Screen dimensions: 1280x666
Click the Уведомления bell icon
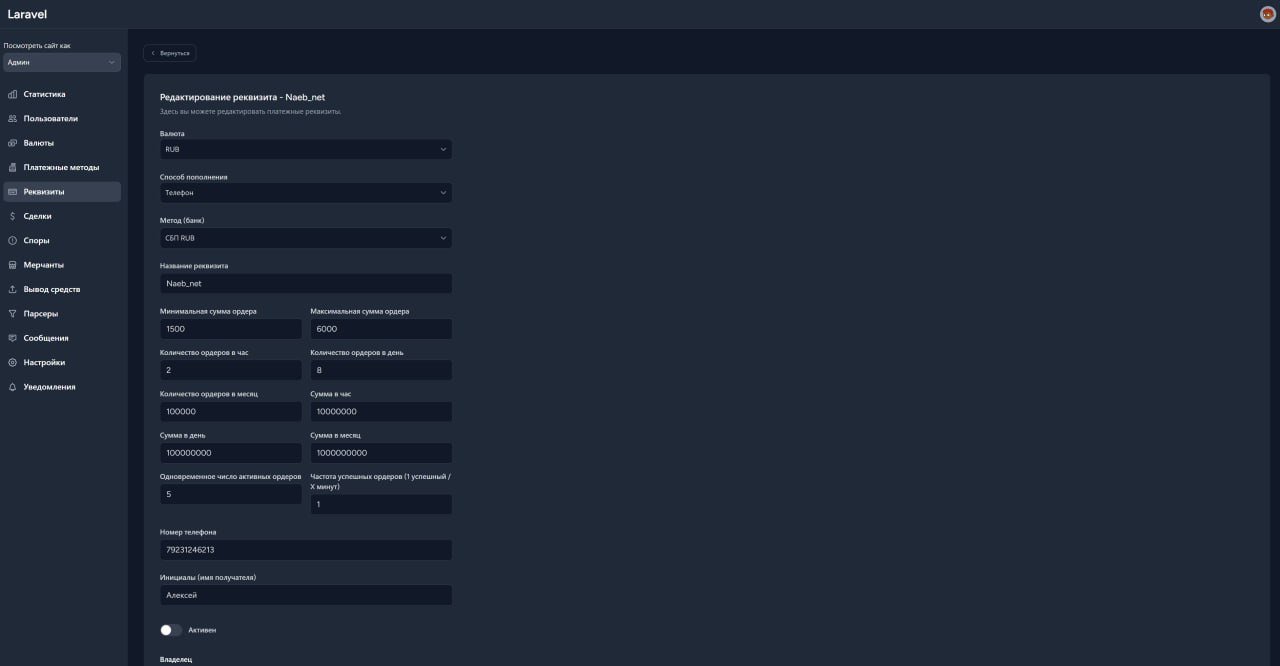pos(12,387)
